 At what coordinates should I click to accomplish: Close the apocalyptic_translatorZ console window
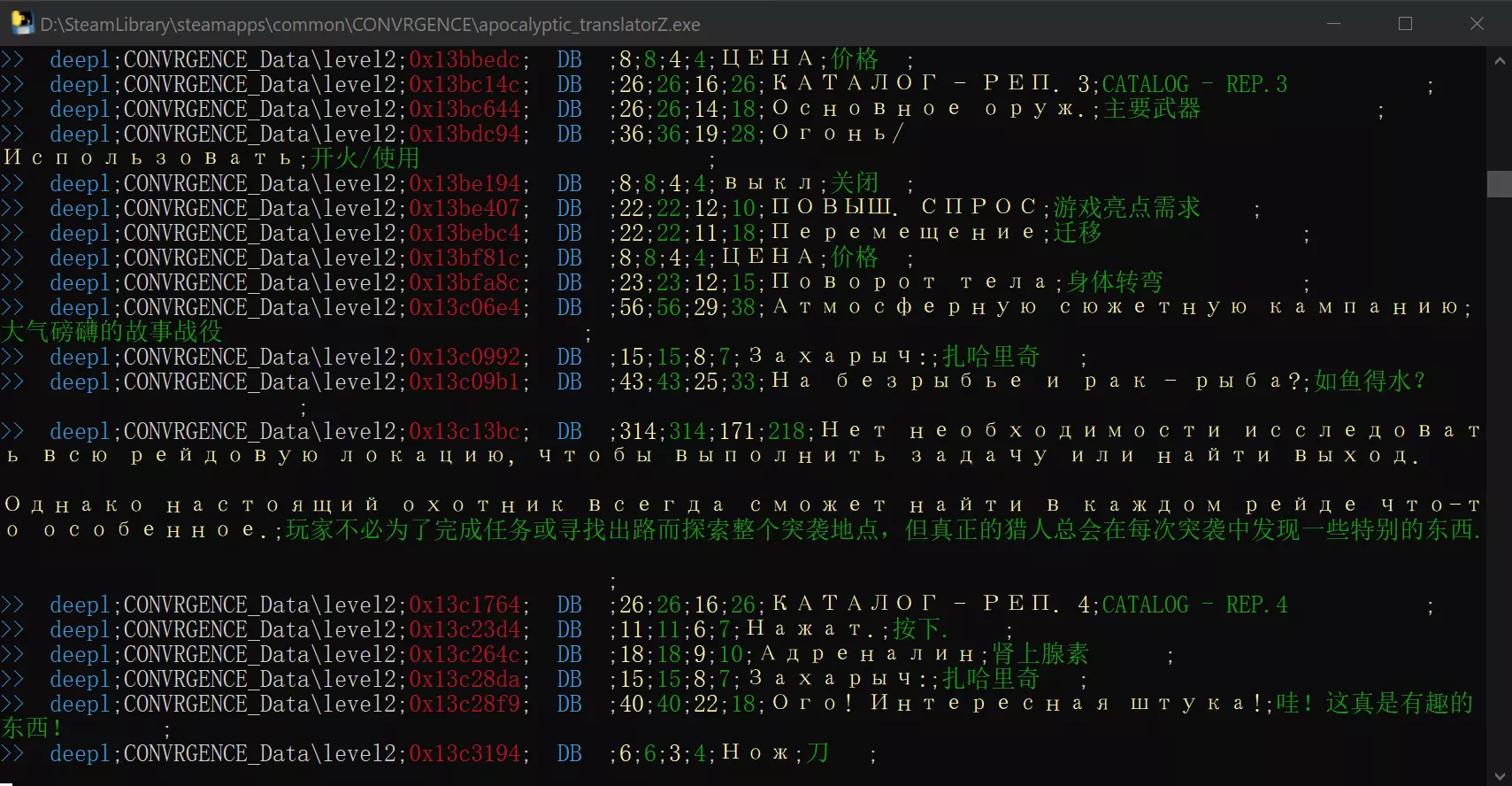pyautogui.click(x=1477, y=24)
